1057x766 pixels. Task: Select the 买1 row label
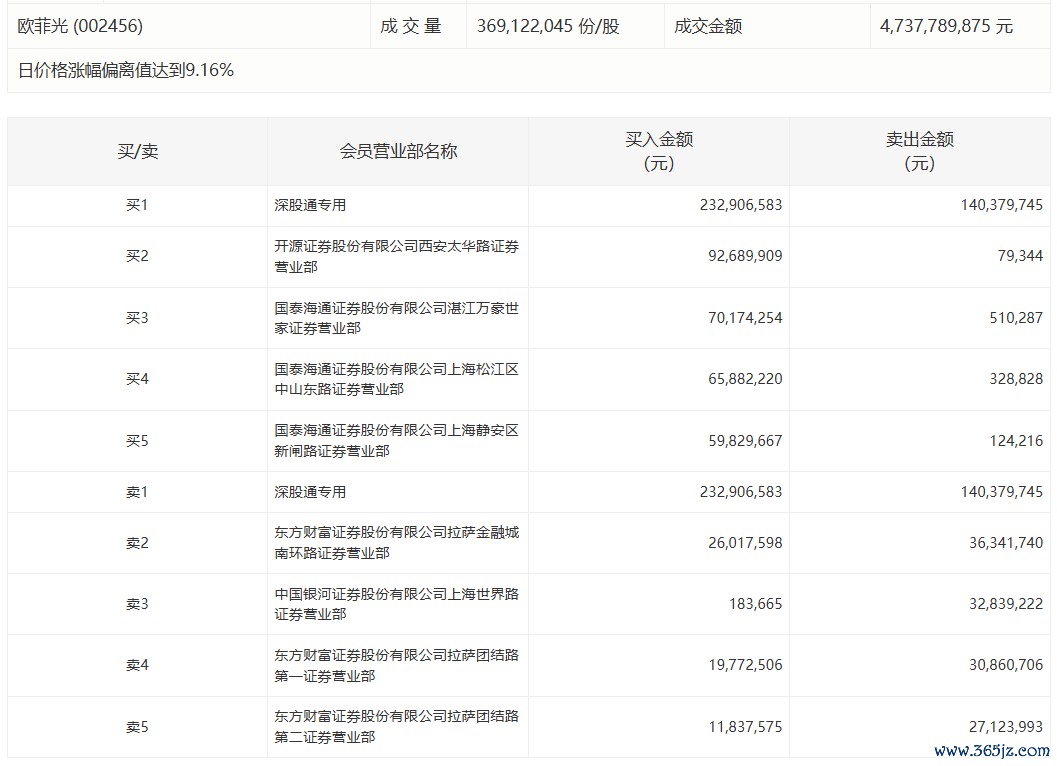tap(137, 205)
